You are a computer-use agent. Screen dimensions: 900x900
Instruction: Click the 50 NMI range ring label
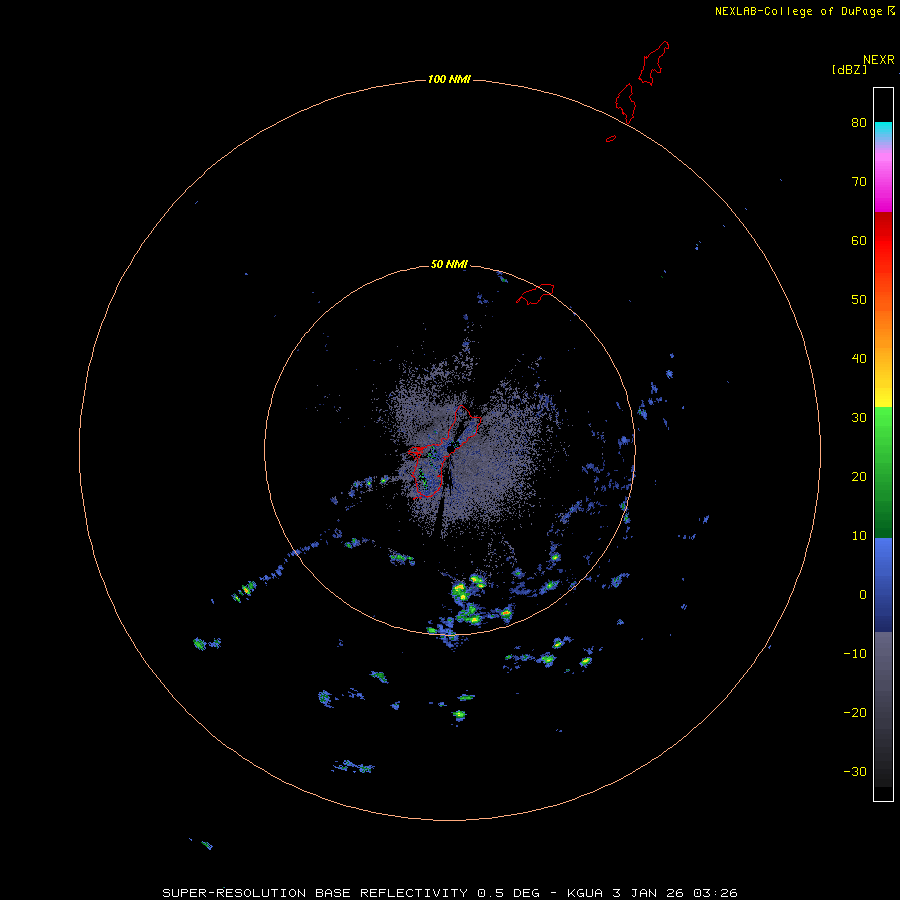pyautogui.click(x=449, y=264)
